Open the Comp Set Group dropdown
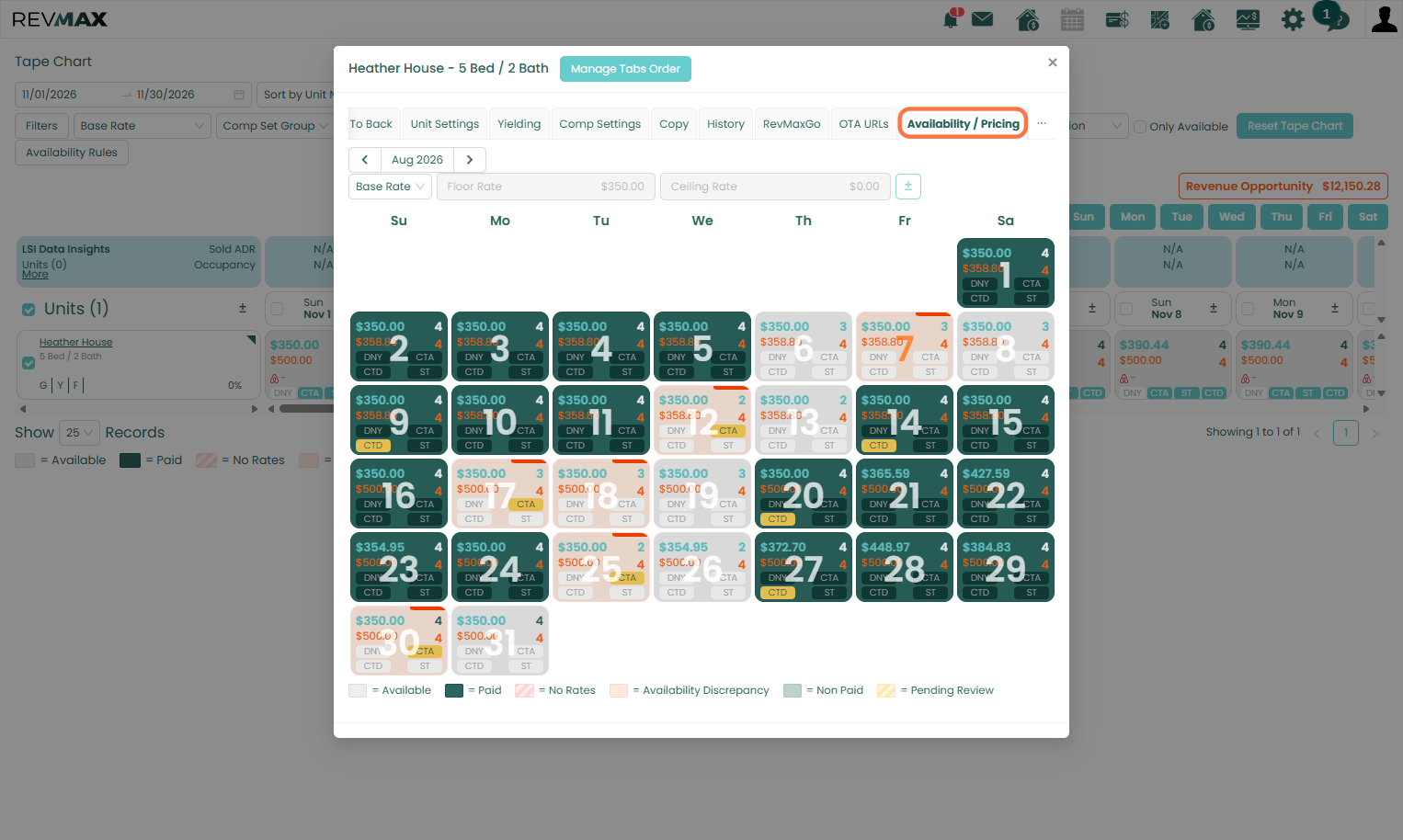 273,126
